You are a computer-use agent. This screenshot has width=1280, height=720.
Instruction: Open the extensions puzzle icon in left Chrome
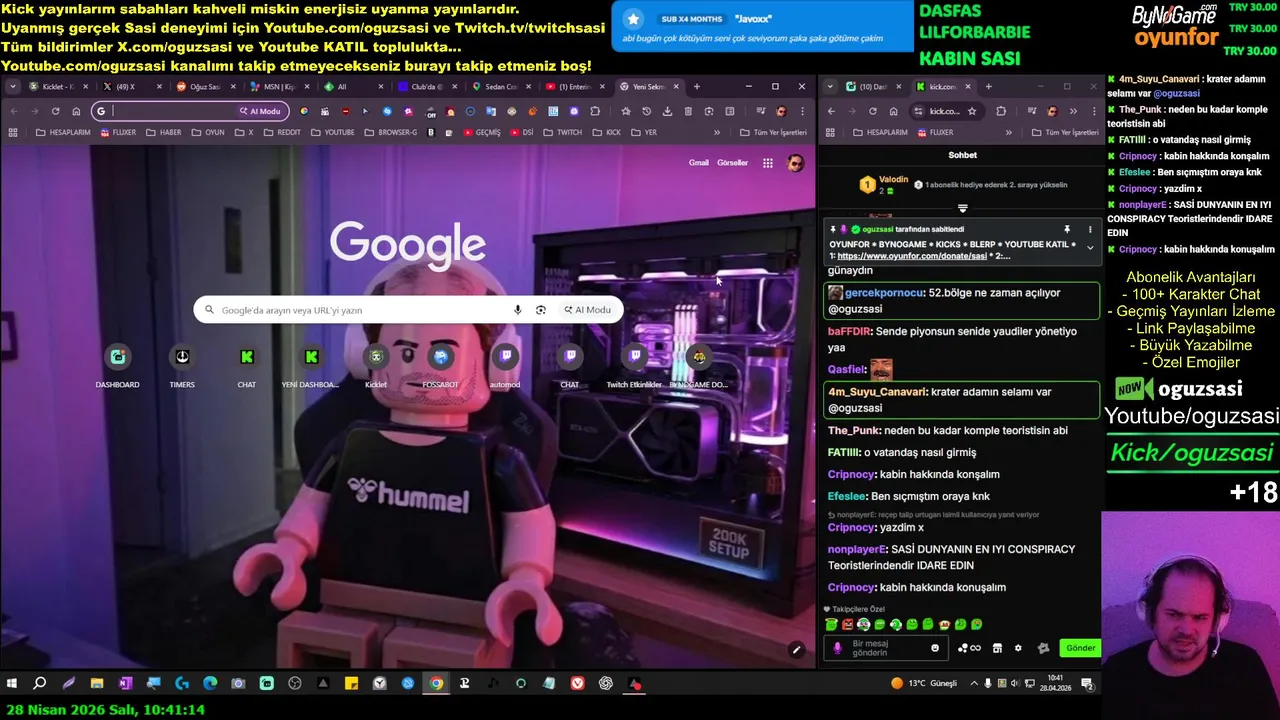(595, 111)
